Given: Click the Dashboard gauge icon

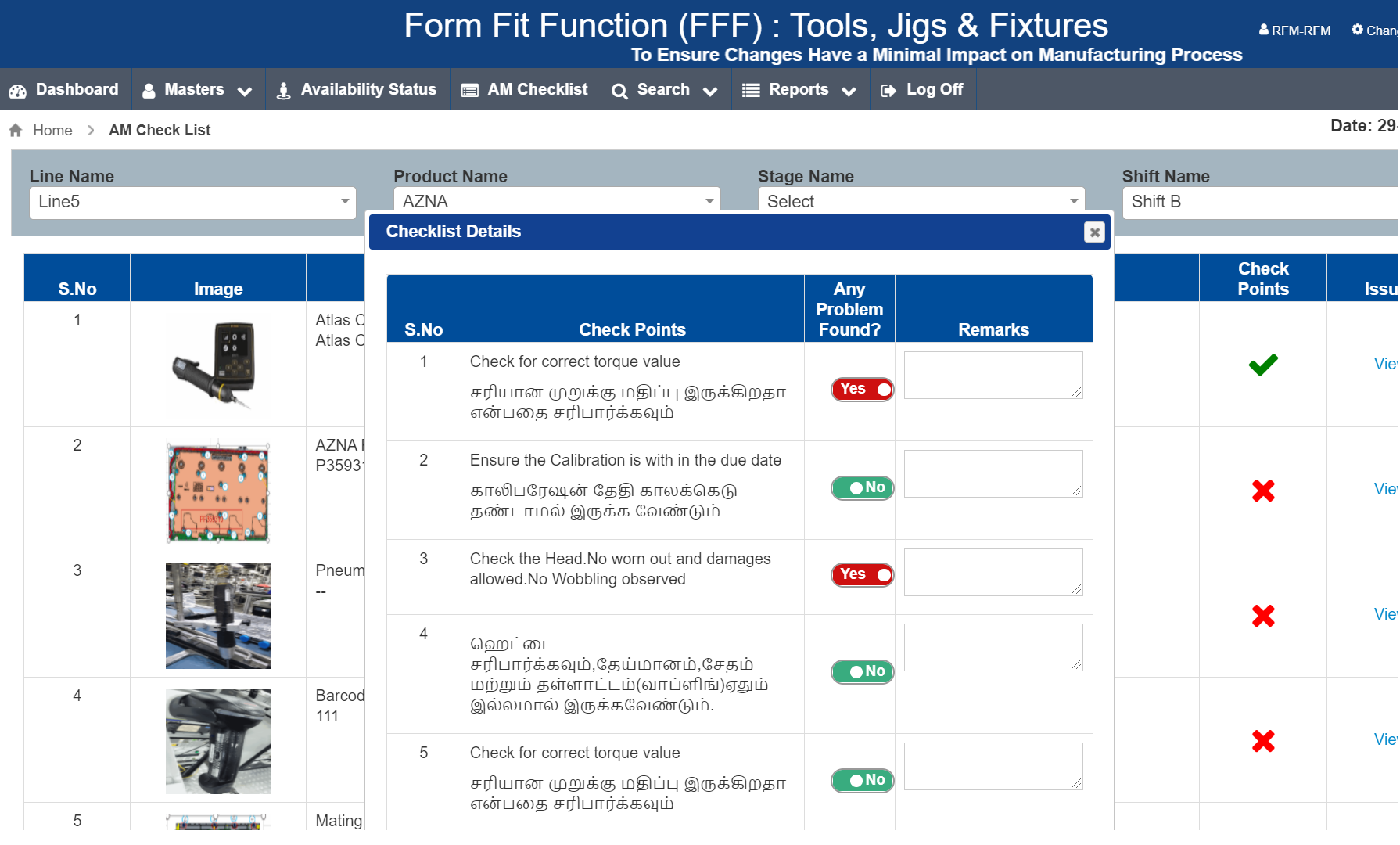Looking at the screenshot, I should pyautogui.click(x=18, y=91).
